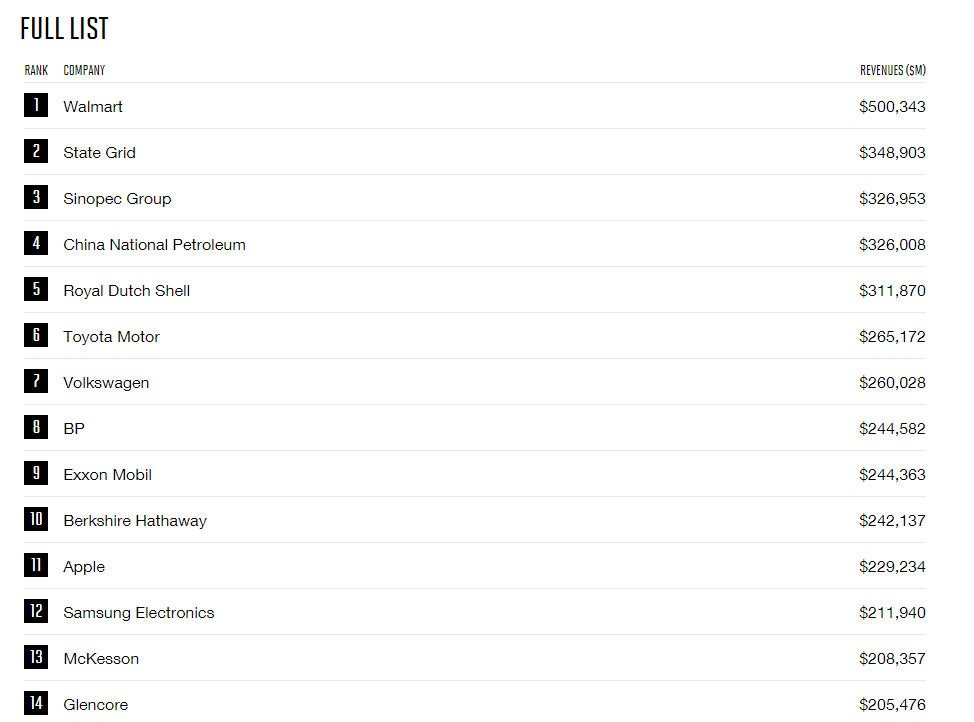
Task: Click the rank 7 badge for Volkswagen
Action: point(36,381)
